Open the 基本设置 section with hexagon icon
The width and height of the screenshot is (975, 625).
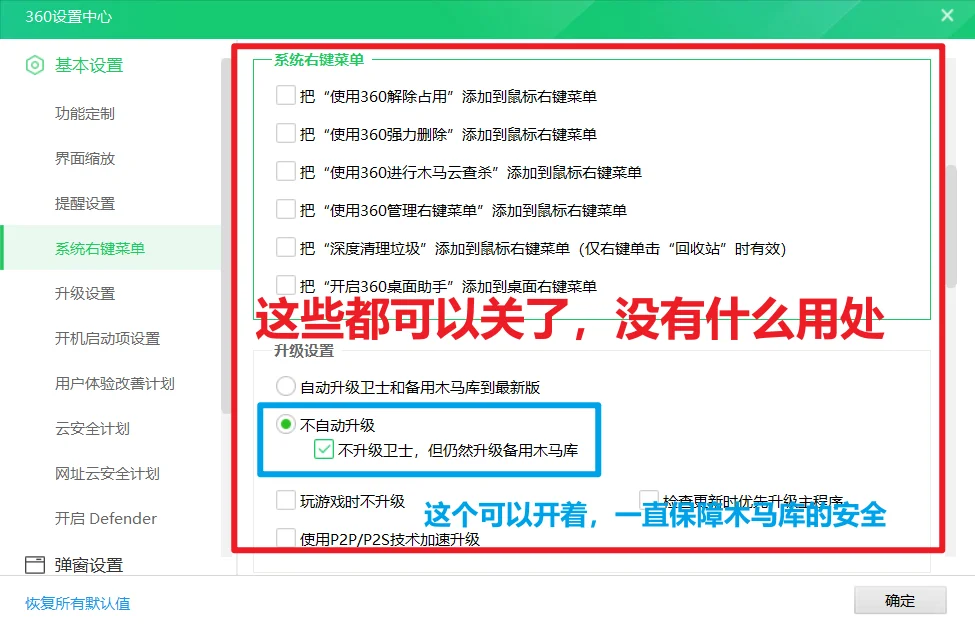74,65
